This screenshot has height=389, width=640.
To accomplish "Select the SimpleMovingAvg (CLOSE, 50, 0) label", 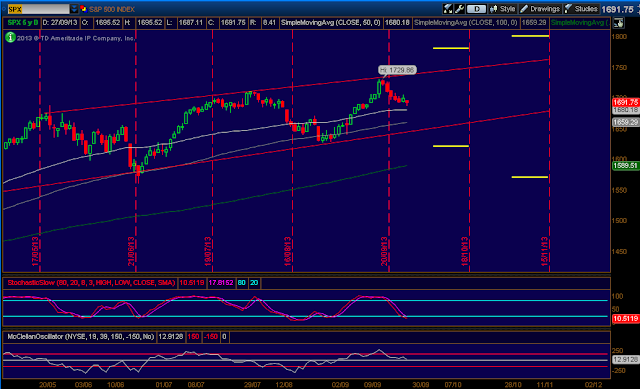I will point(330,23).
